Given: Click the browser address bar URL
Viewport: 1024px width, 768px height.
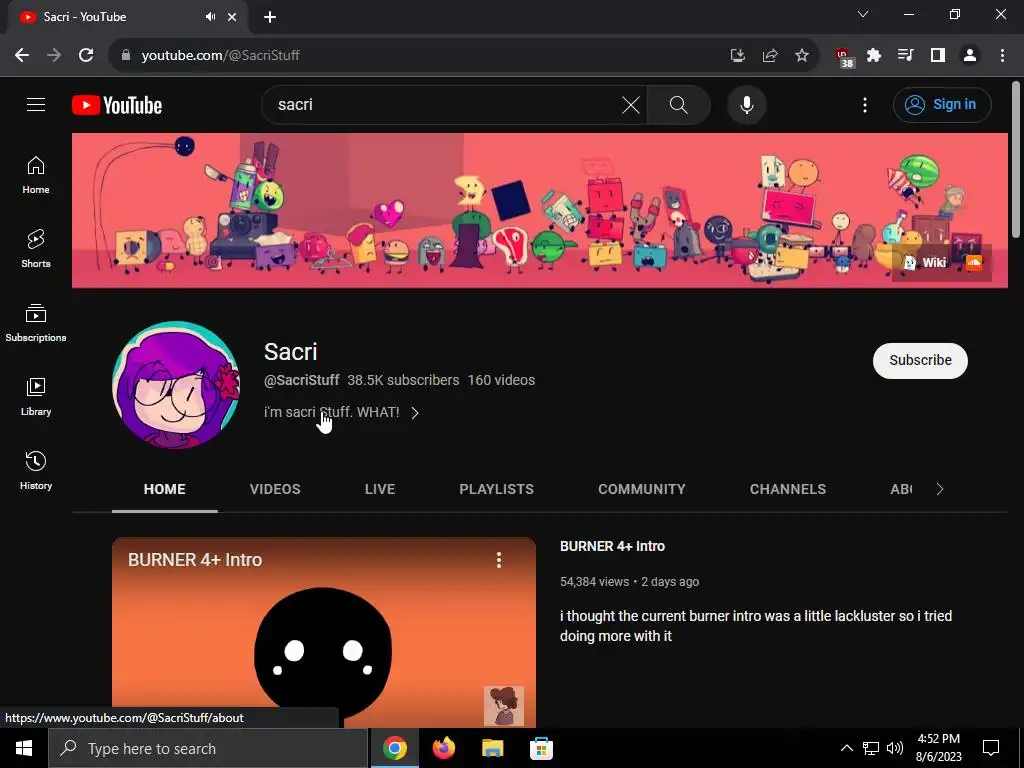Looking at the screenshot, I should point(221,56).
